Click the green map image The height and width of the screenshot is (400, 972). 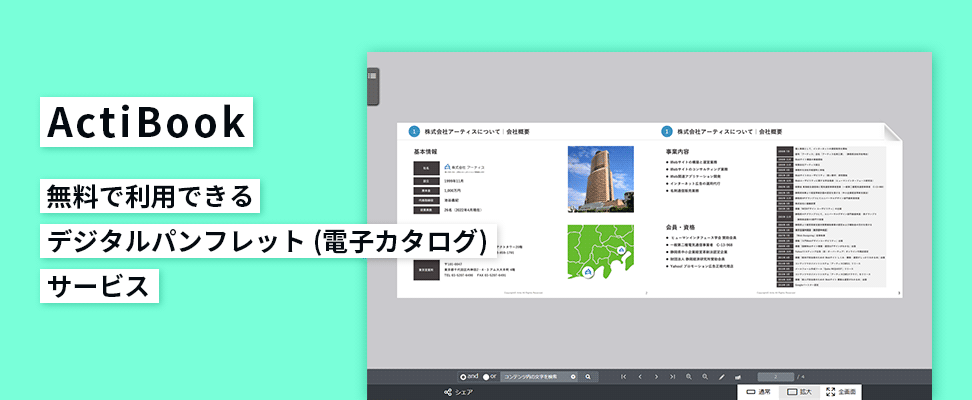tap(601, 252)
